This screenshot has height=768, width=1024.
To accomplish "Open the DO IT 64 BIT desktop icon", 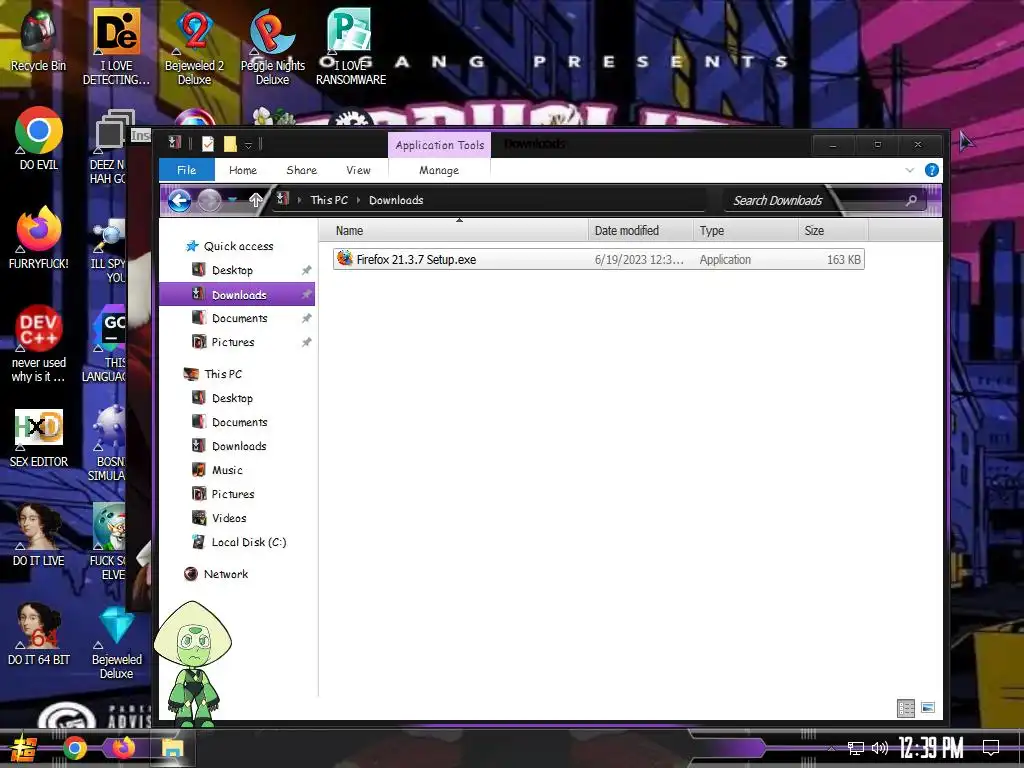I will [x=39, y=633].
